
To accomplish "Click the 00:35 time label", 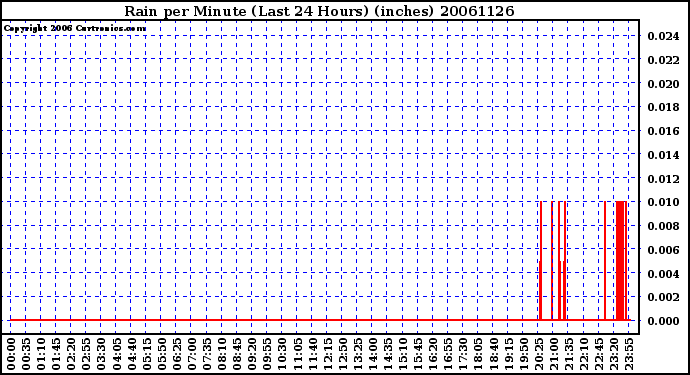I will [x=26, y=354].
